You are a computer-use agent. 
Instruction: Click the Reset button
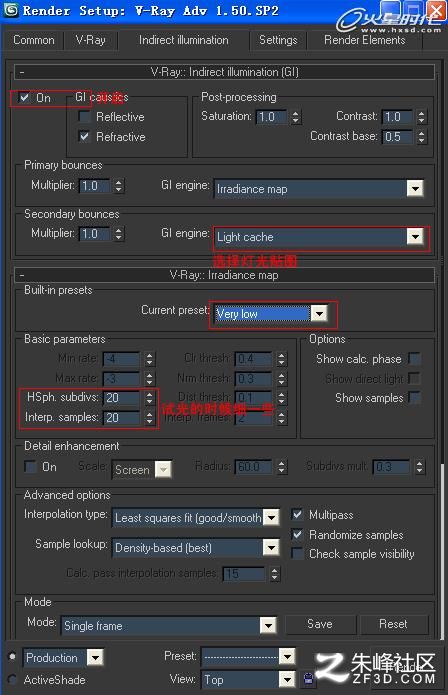[x=393, y=624]
